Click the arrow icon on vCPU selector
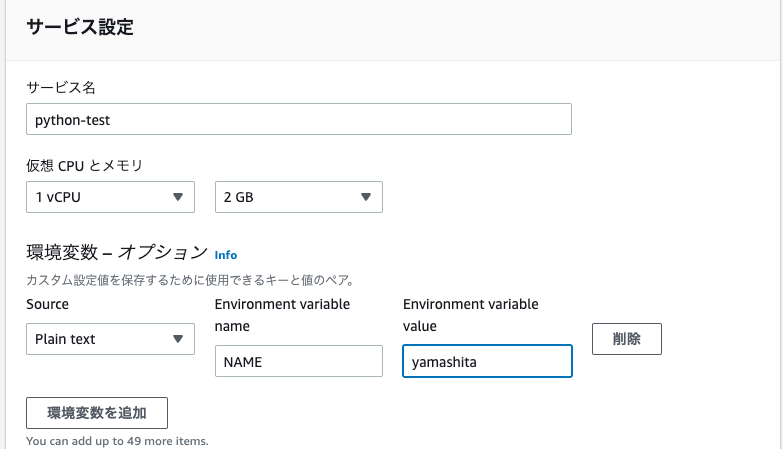This screenshot has width=783, height=449. [x=178, y=197]
